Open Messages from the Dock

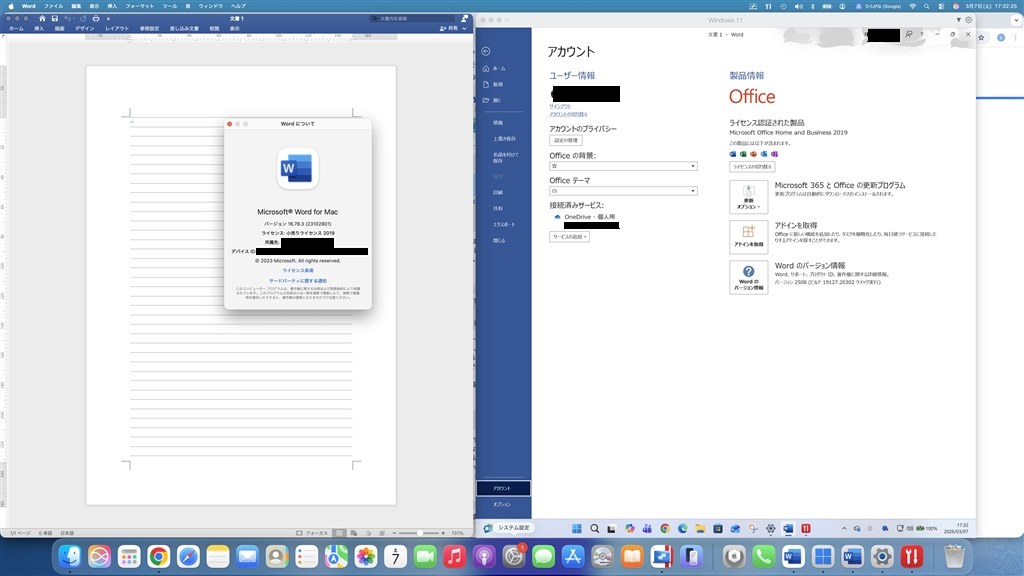tap(543, 556)
